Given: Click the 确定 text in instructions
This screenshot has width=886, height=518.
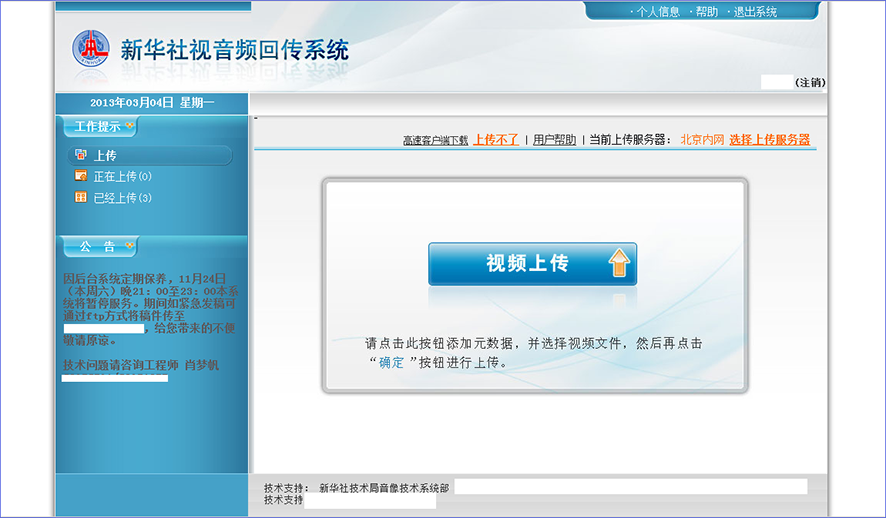Looking at the screenshot, I should (x=391, y=363).
